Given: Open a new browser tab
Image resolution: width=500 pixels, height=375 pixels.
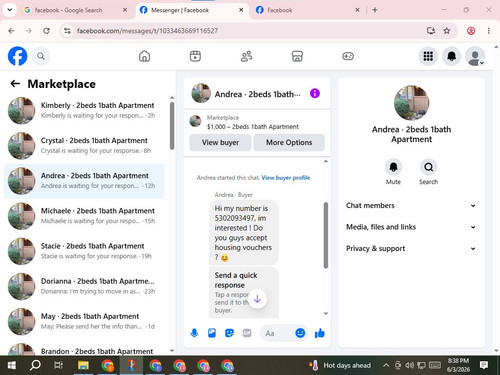Looking at the screenshot, I should coord(375,10).
